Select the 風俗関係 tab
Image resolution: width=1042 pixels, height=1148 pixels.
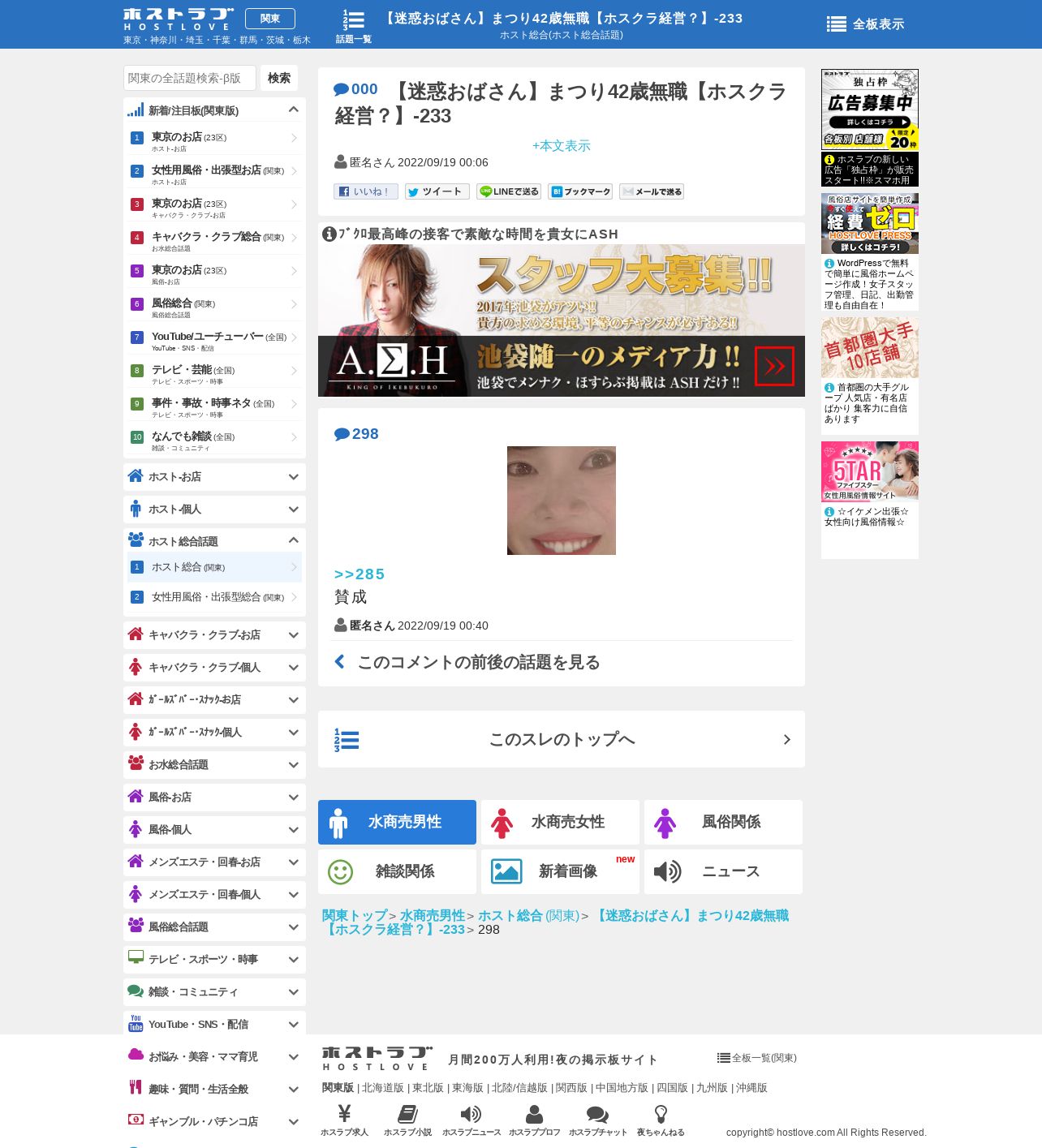tap(723, 822)
